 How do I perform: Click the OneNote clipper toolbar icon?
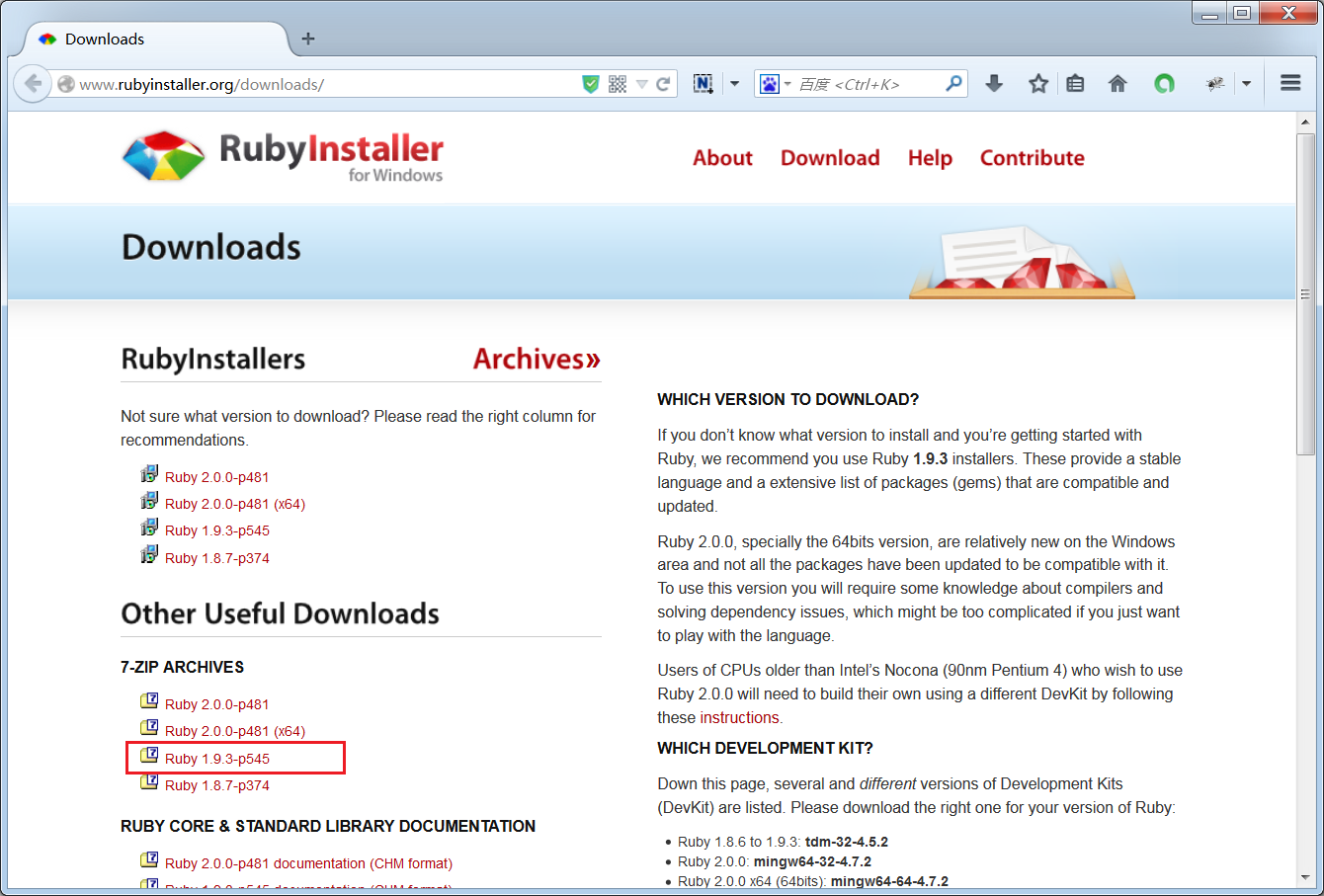pos(703,84)
